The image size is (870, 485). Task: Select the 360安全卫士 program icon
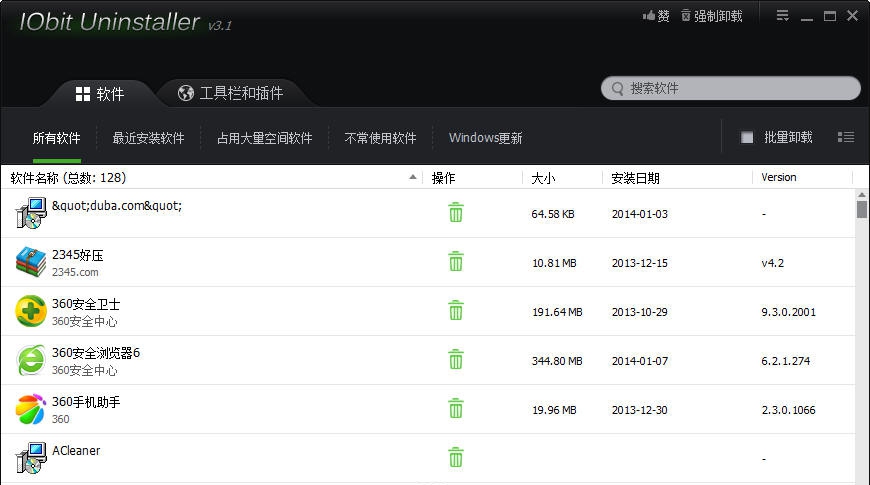(31, 311)
